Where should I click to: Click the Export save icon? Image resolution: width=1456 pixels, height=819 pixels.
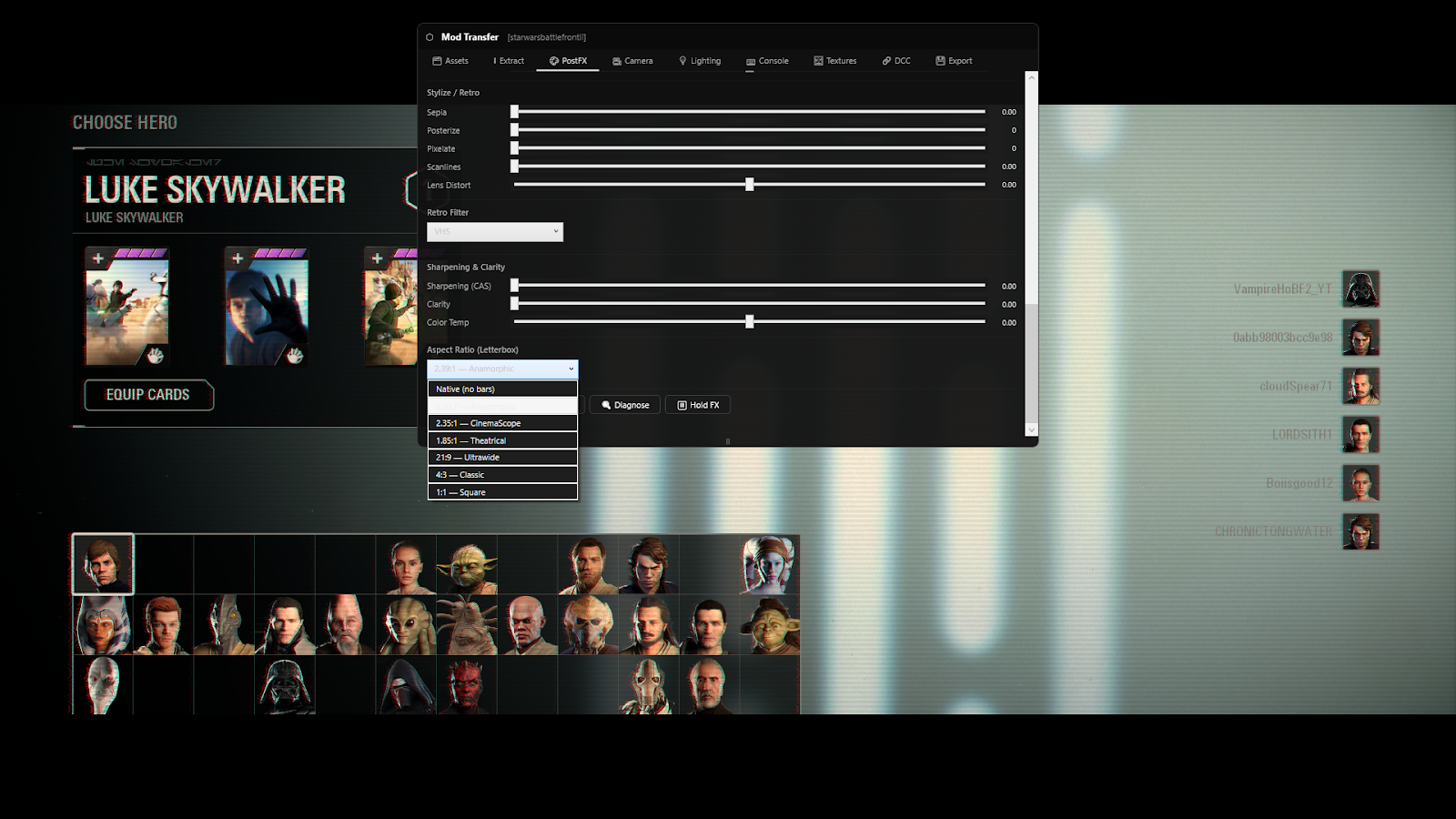(940, 61)
